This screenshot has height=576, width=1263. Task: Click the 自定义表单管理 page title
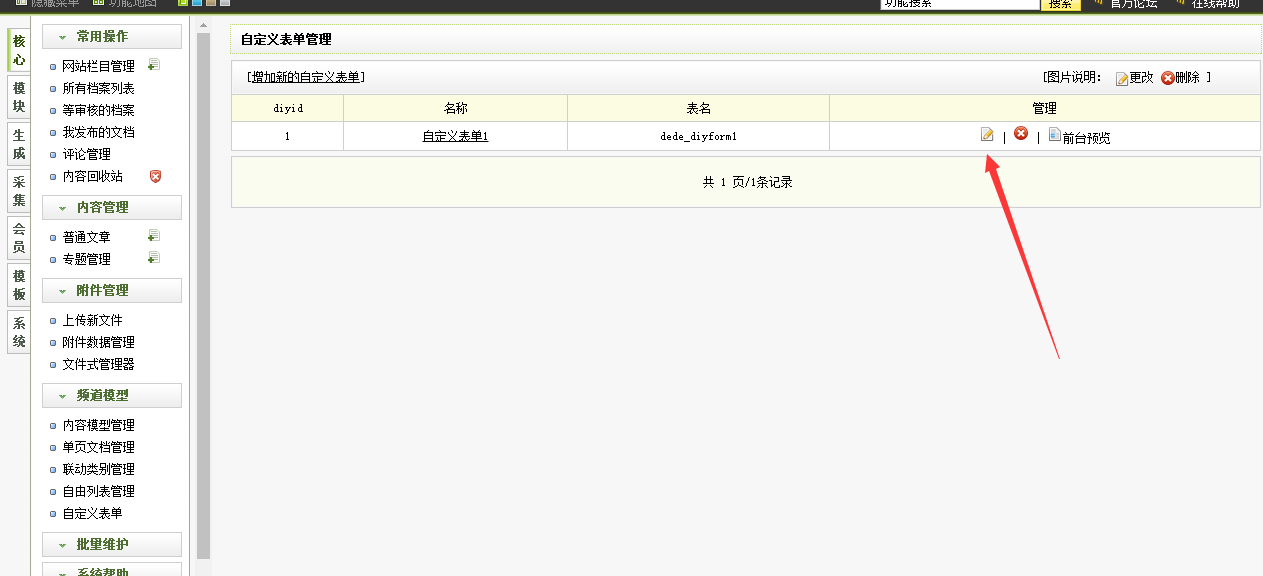(286, 40)
